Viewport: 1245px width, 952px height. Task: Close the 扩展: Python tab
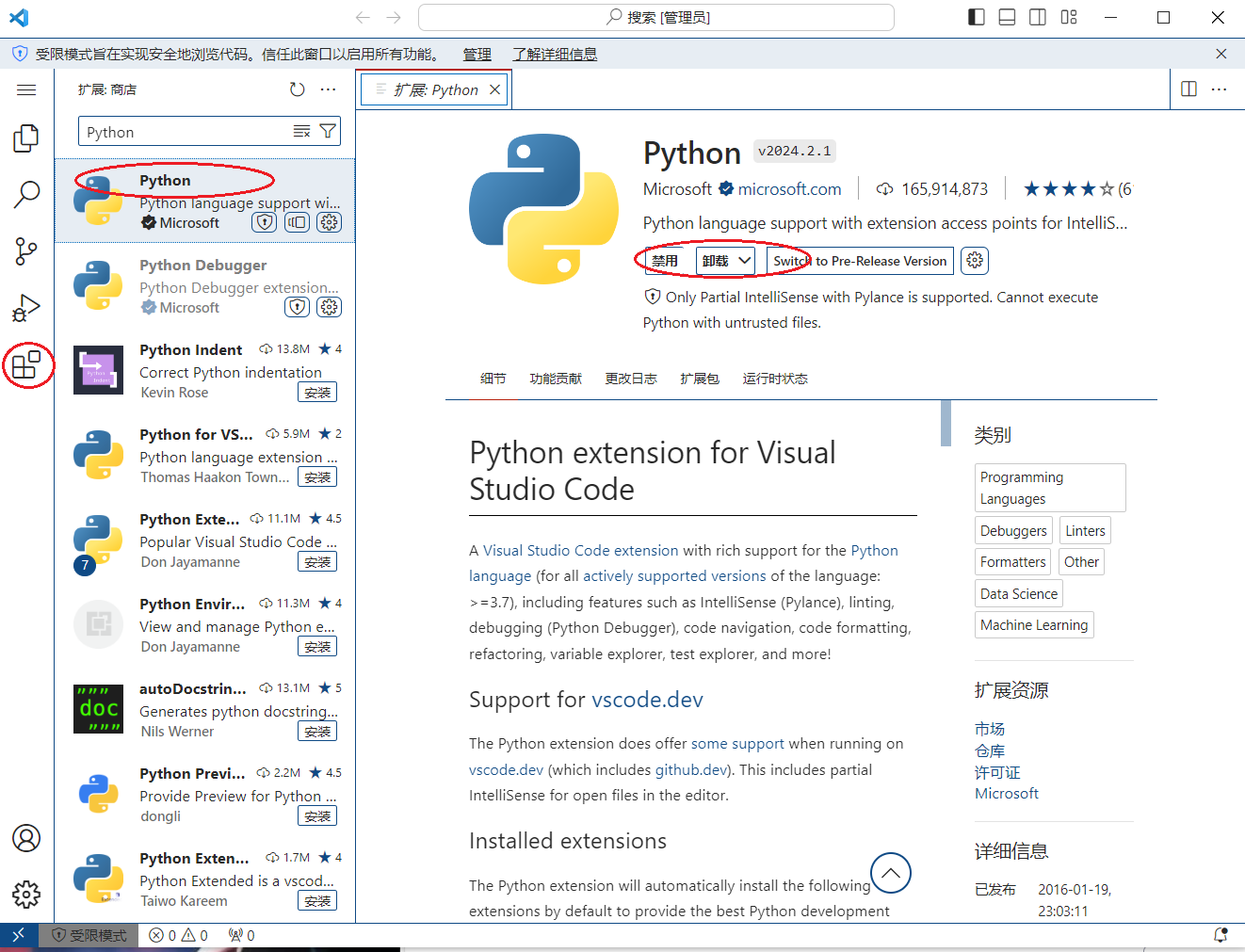point(494,89)
